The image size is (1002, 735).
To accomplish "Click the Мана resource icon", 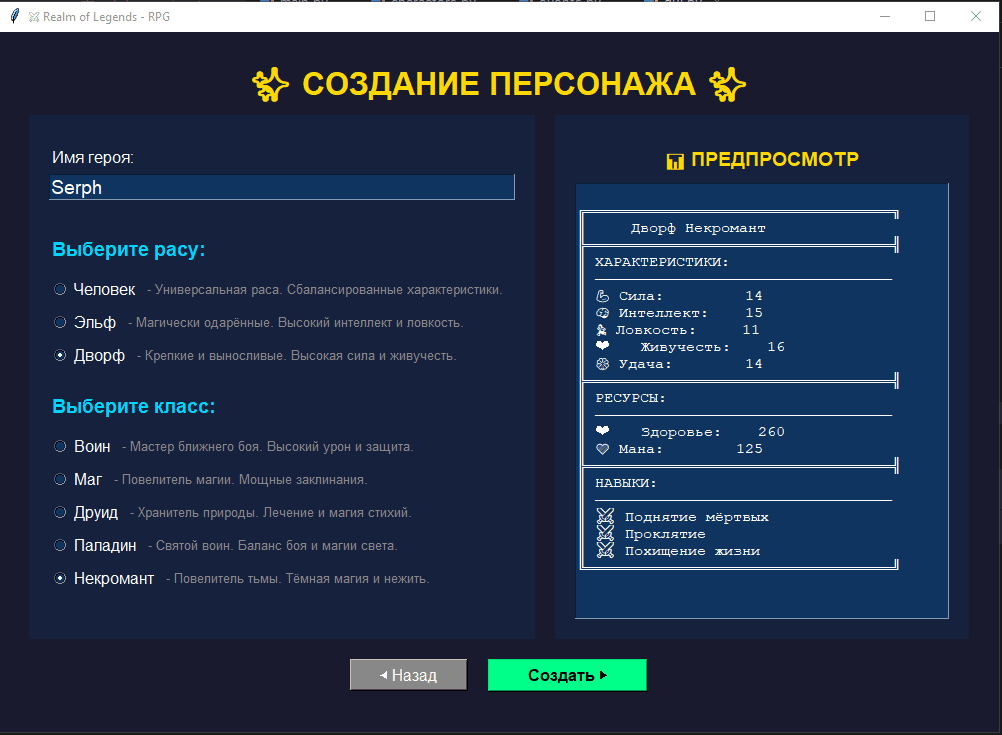I will pos(604,448).
